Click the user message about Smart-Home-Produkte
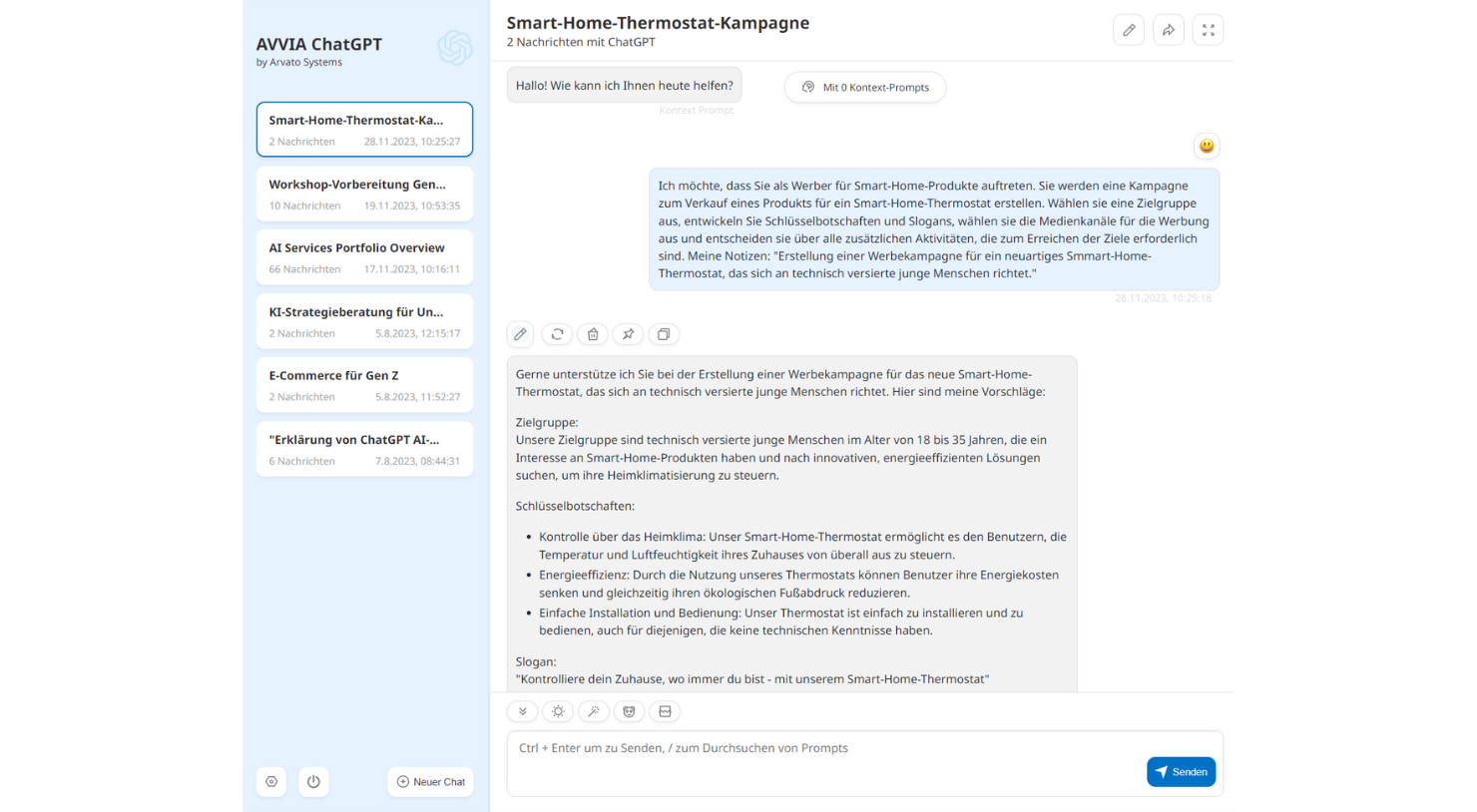This screenshot has width=1477, height=812. (x=934, y=229)
